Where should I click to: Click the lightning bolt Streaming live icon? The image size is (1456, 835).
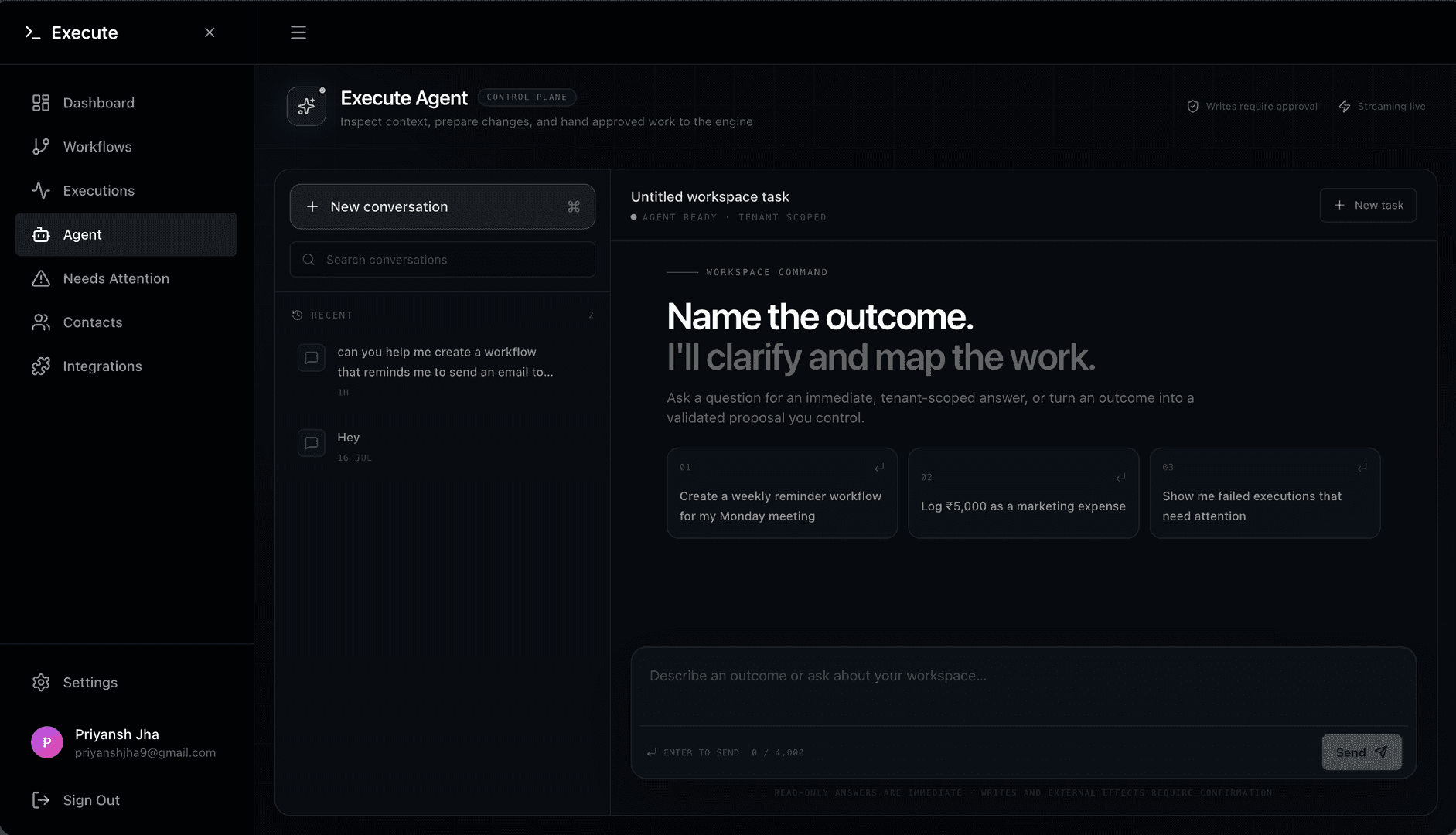point(1345,107)
